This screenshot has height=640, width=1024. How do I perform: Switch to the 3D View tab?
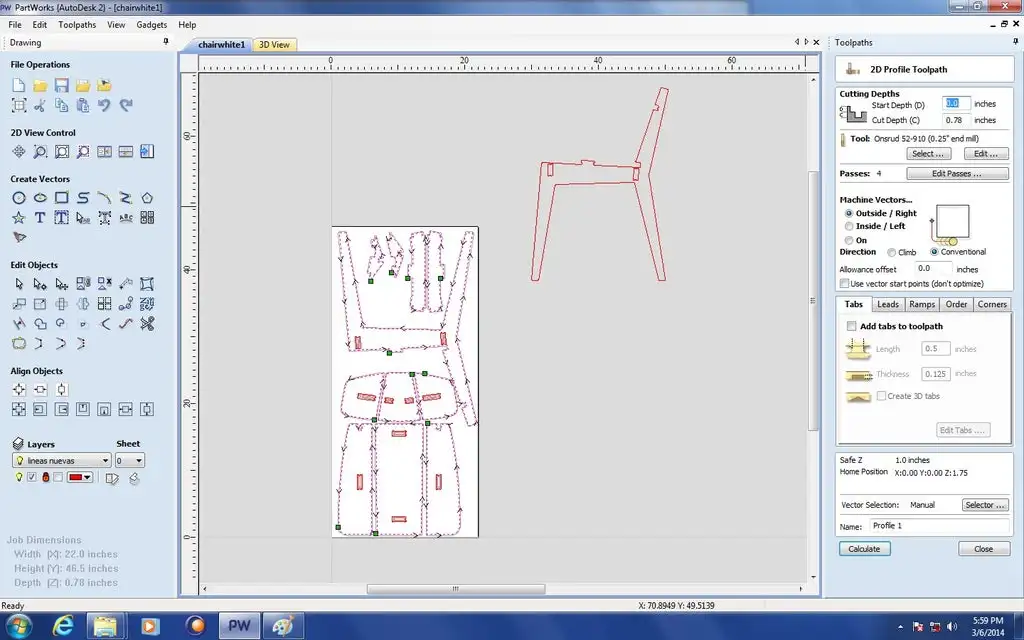pos(274,44)
